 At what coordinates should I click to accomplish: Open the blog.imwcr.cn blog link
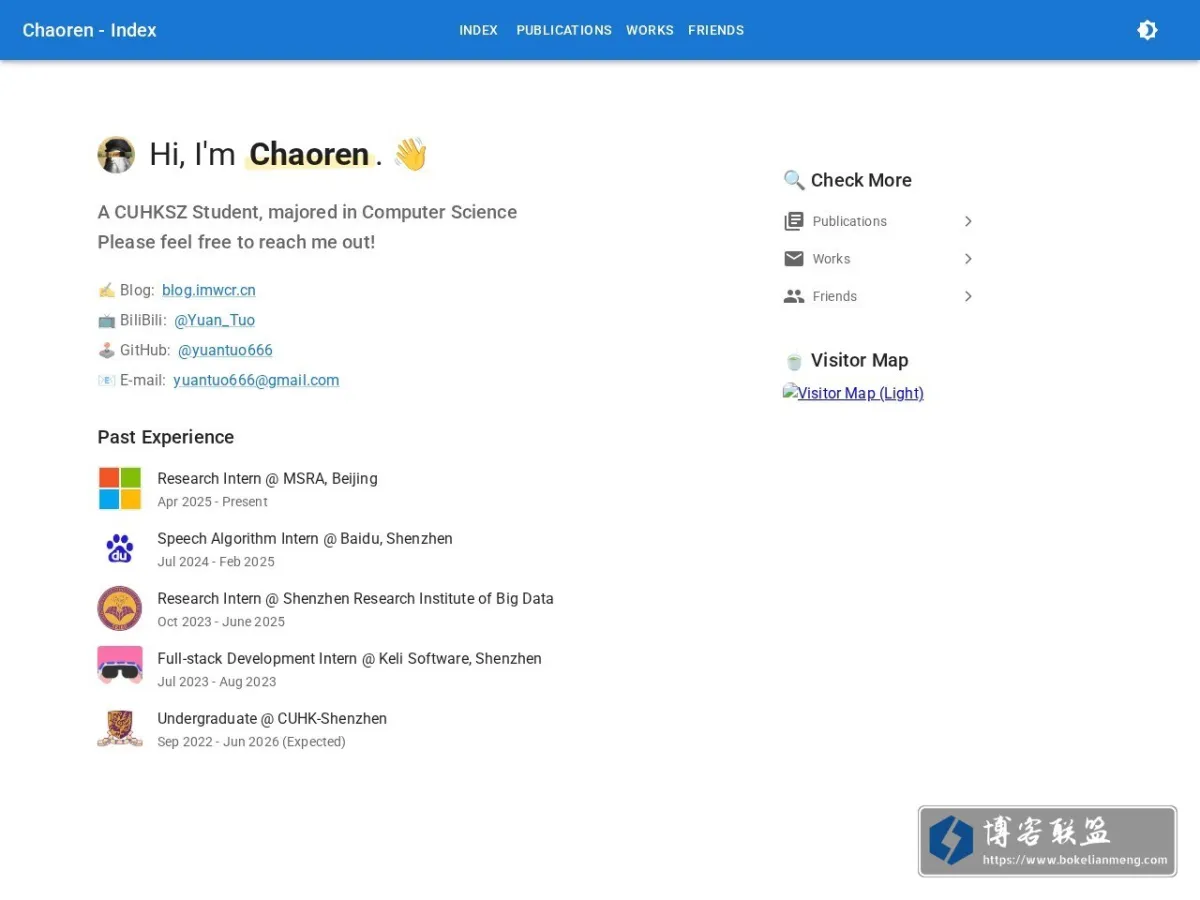(209, 290)
